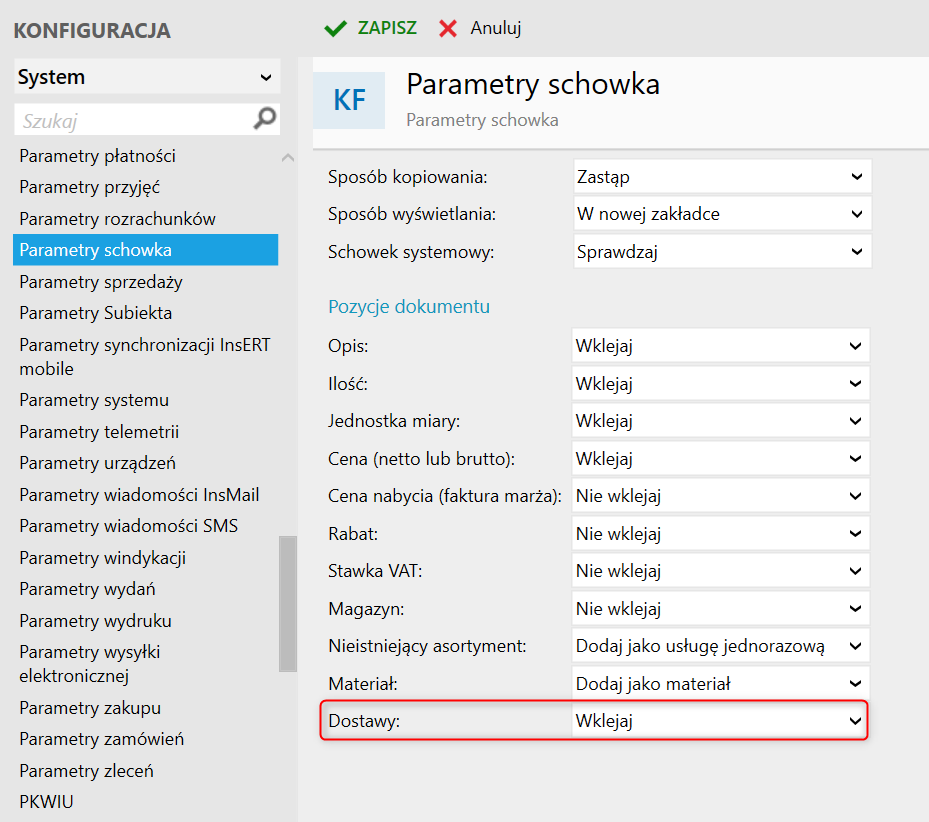Open the Sposób wyświetlania dropdown
Viewport: 929px width, 822px height.
click(x=722, y=214)
